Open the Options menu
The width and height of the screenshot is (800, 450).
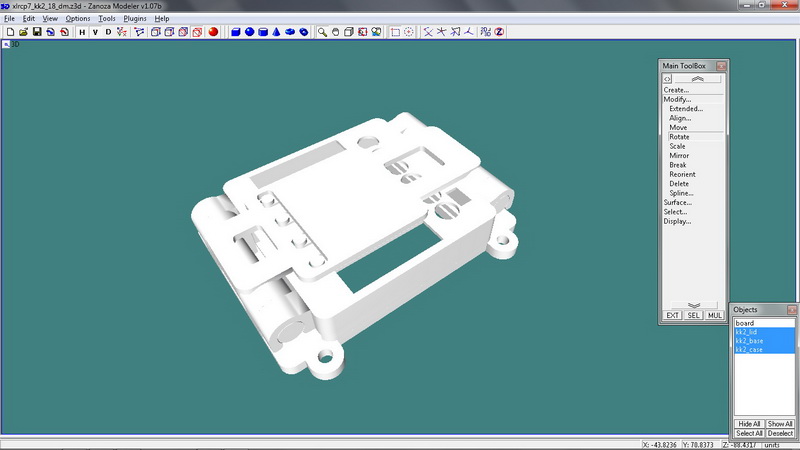click(78, 19)
